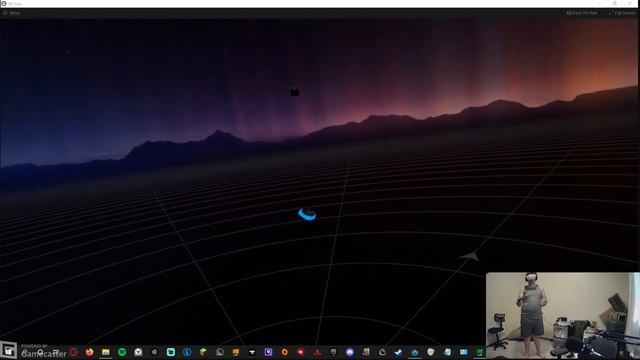Click the Full Screen button

click(x=622, y=13)
